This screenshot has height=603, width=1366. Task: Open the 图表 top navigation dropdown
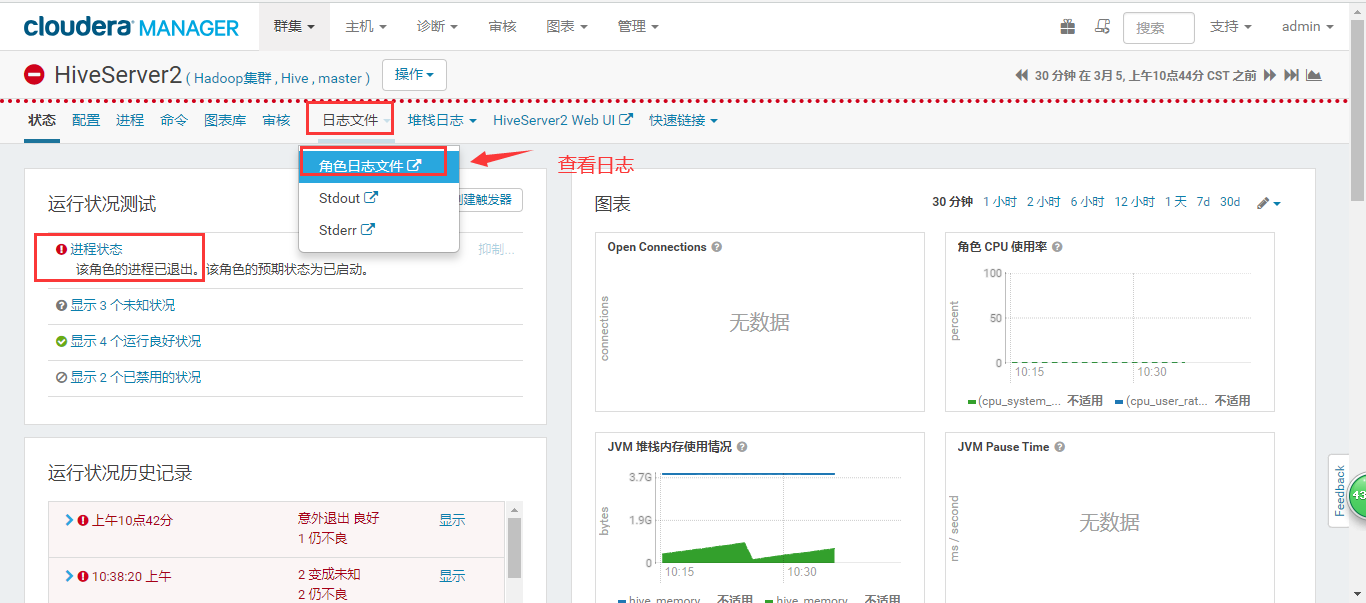click(x=567, y=26)
